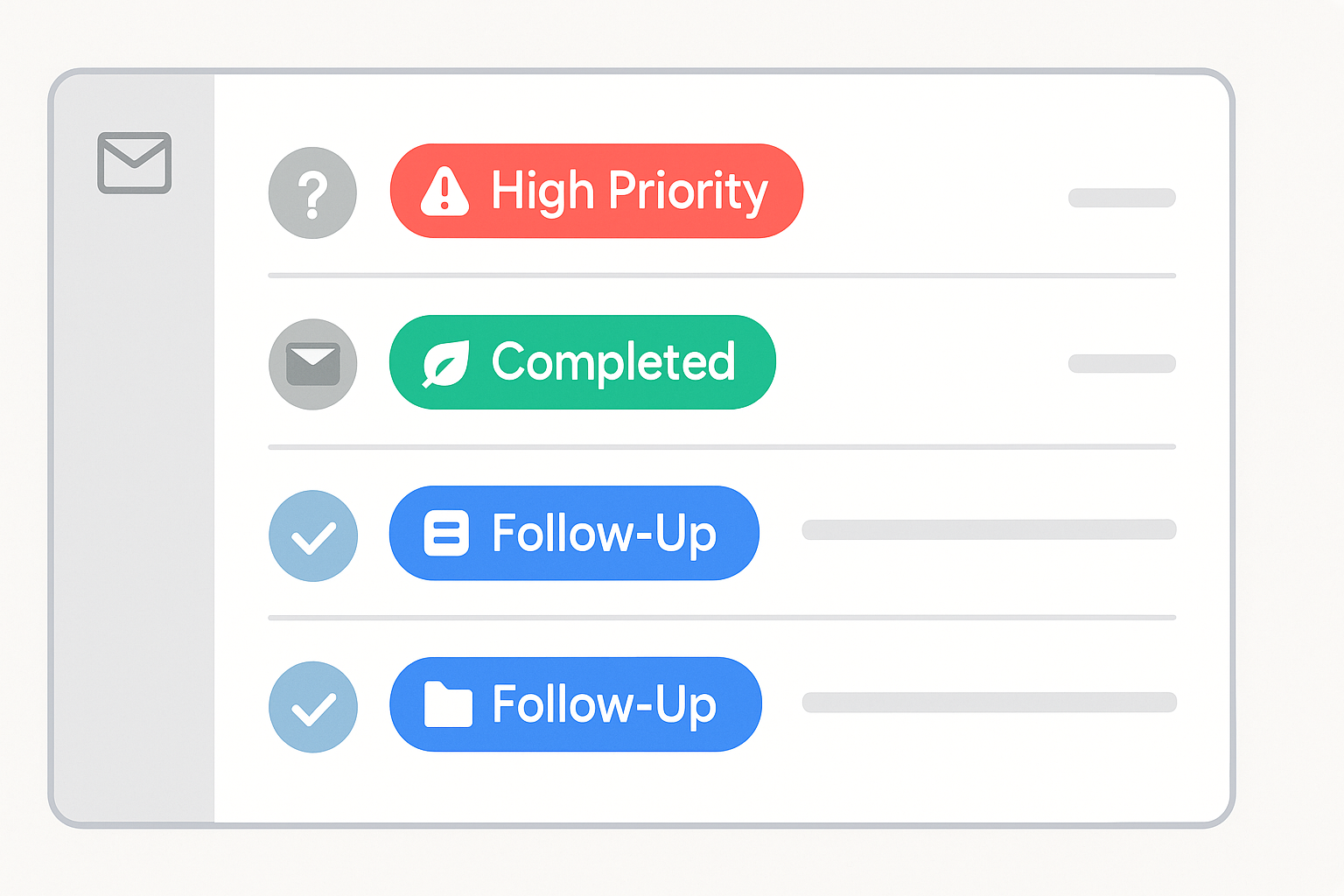The height and width of the screenshot is (896, 1344).
Task: Click the Completed text
Action: (612, 361)
